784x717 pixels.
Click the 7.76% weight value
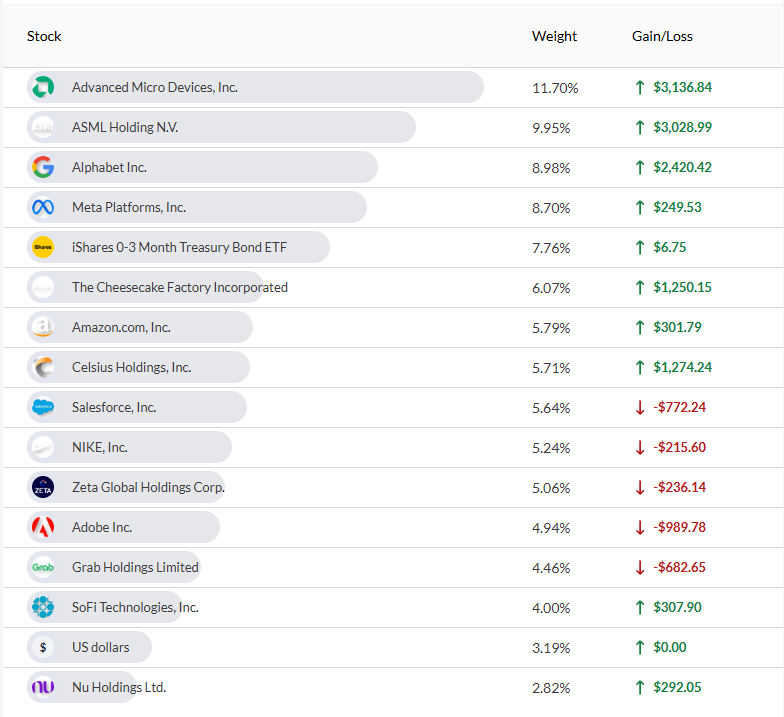551,248
